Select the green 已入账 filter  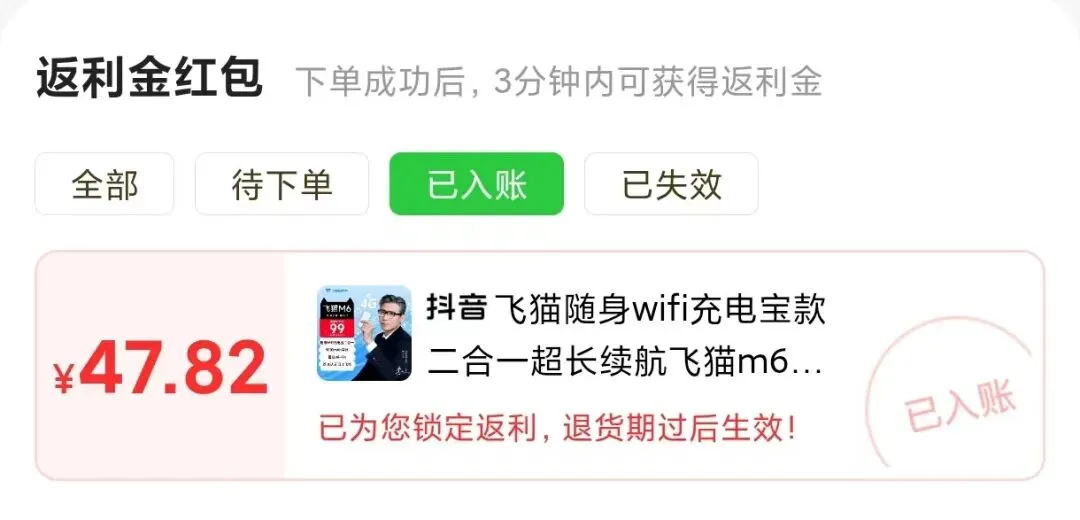pos(477,184)
